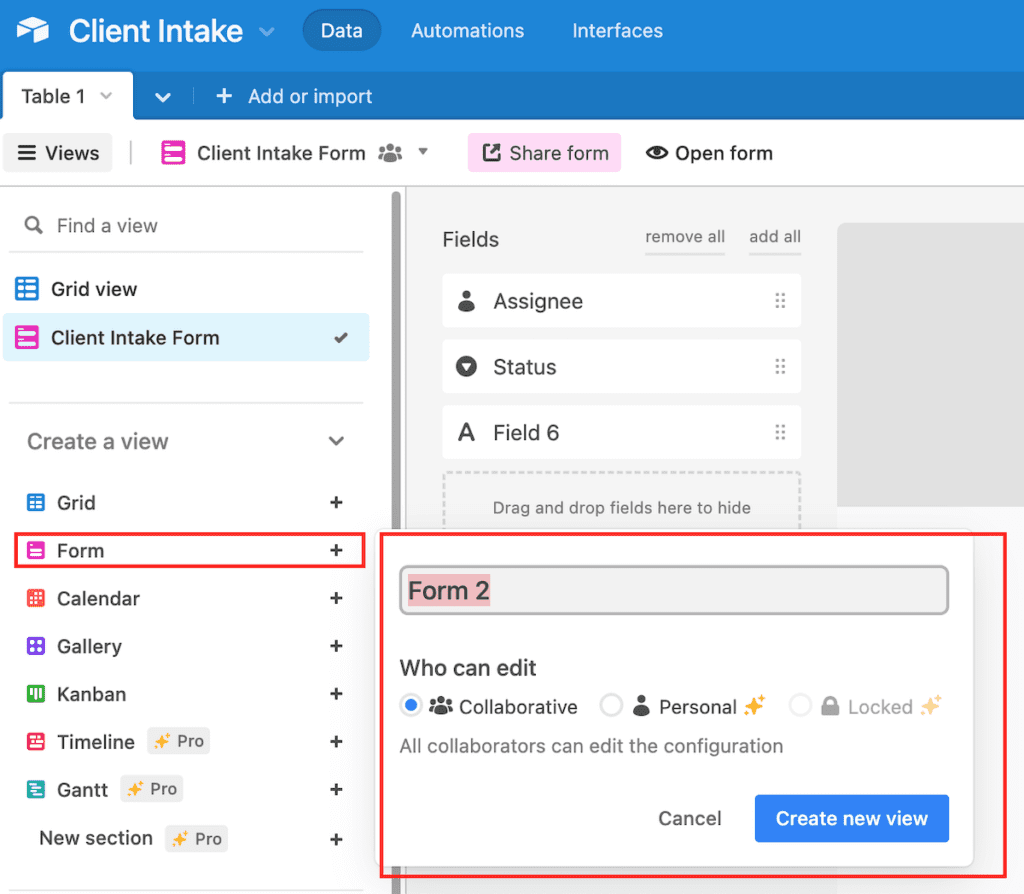Open the Interfaces tab

coord(617,30)
